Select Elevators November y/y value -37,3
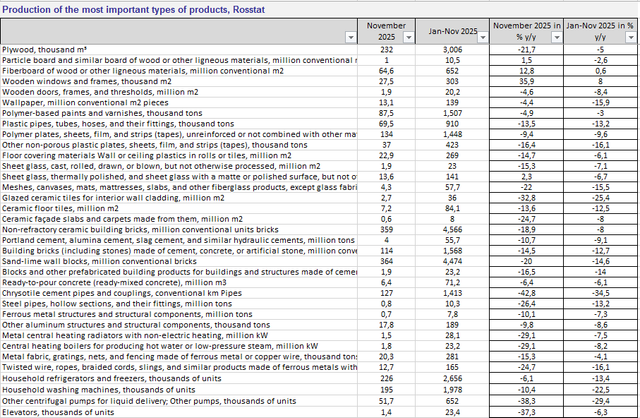This screenshot has height=418, width=640. (527, 412)
